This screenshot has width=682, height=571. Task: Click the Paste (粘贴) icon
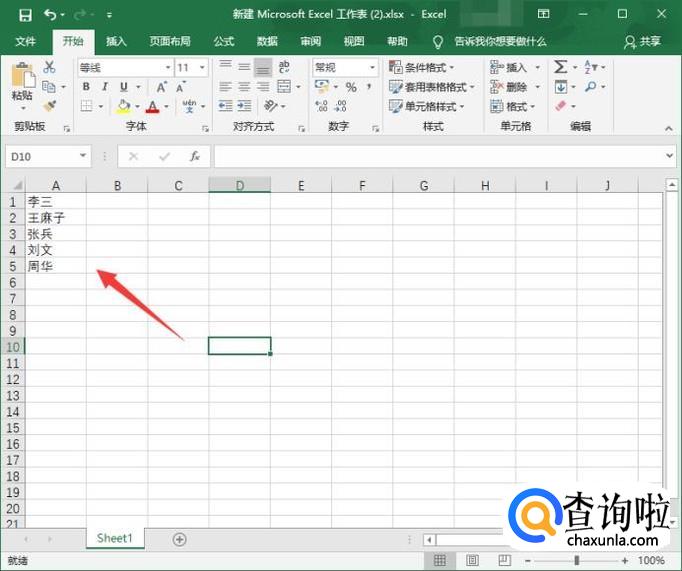coord(22,82)
